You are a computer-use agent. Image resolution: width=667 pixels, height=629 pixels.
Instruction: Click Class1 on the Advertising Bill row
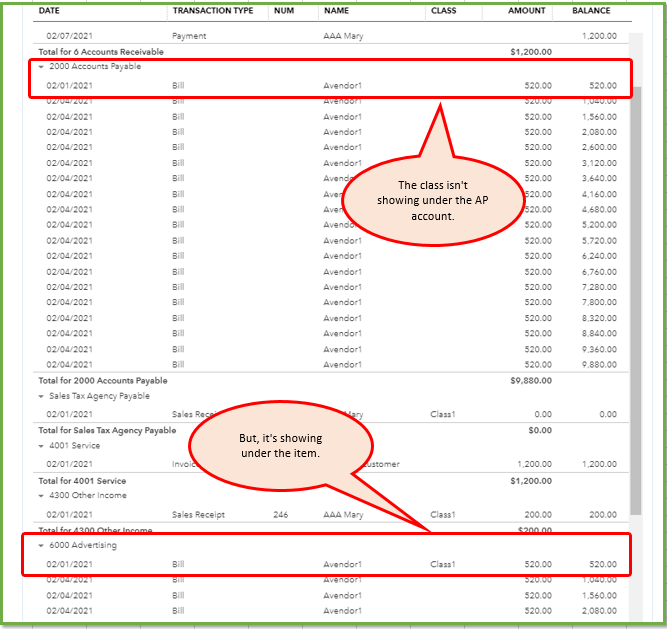tap(442, 564)
